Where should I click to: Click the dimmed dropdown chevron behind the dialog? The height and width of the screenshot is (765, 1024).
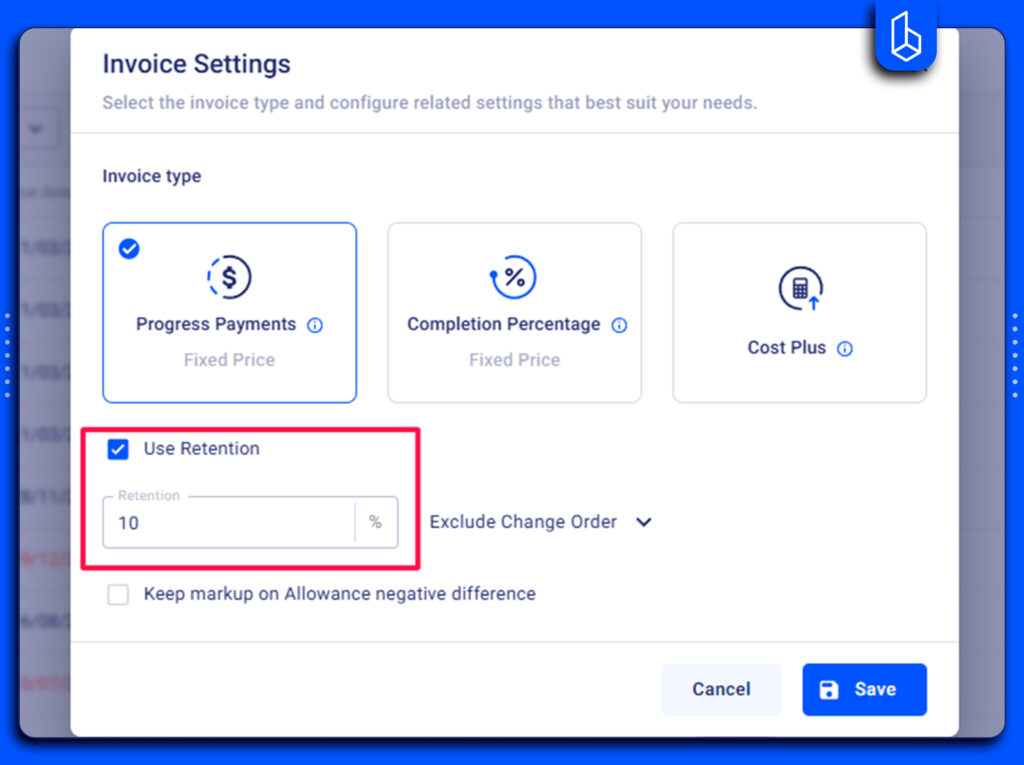(x=38, y=129)
